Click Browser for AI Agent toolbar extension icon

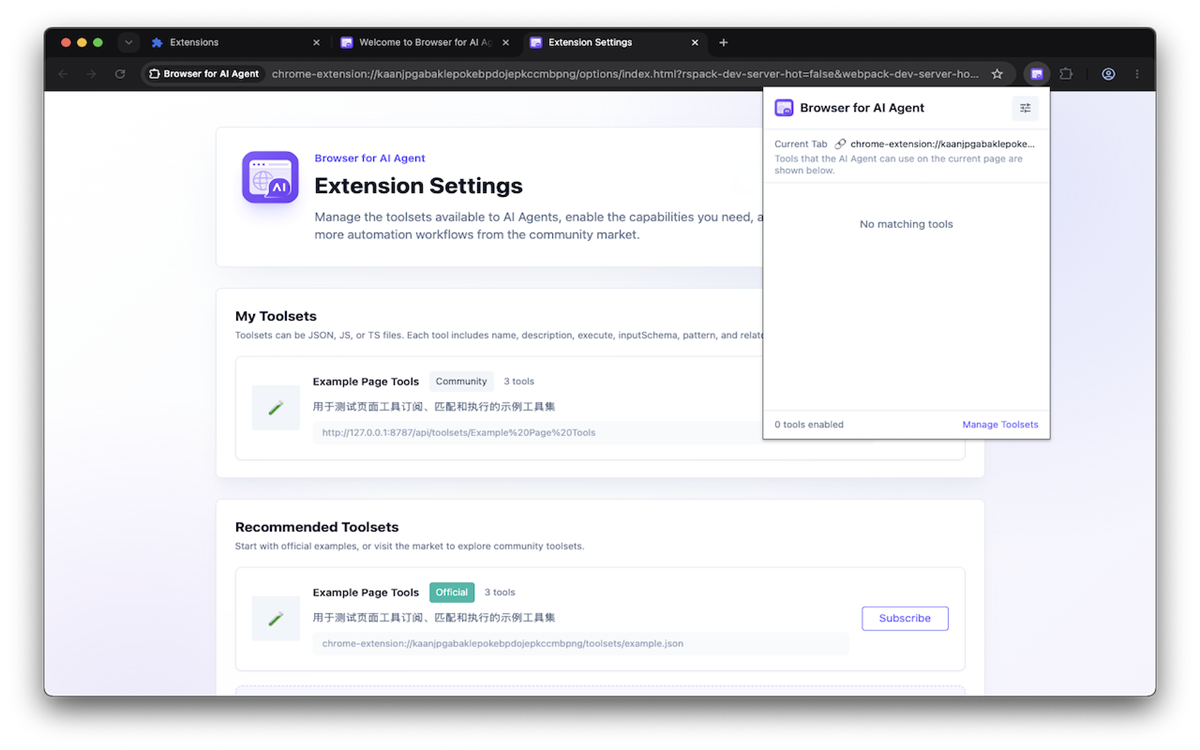coord(1037,74)
